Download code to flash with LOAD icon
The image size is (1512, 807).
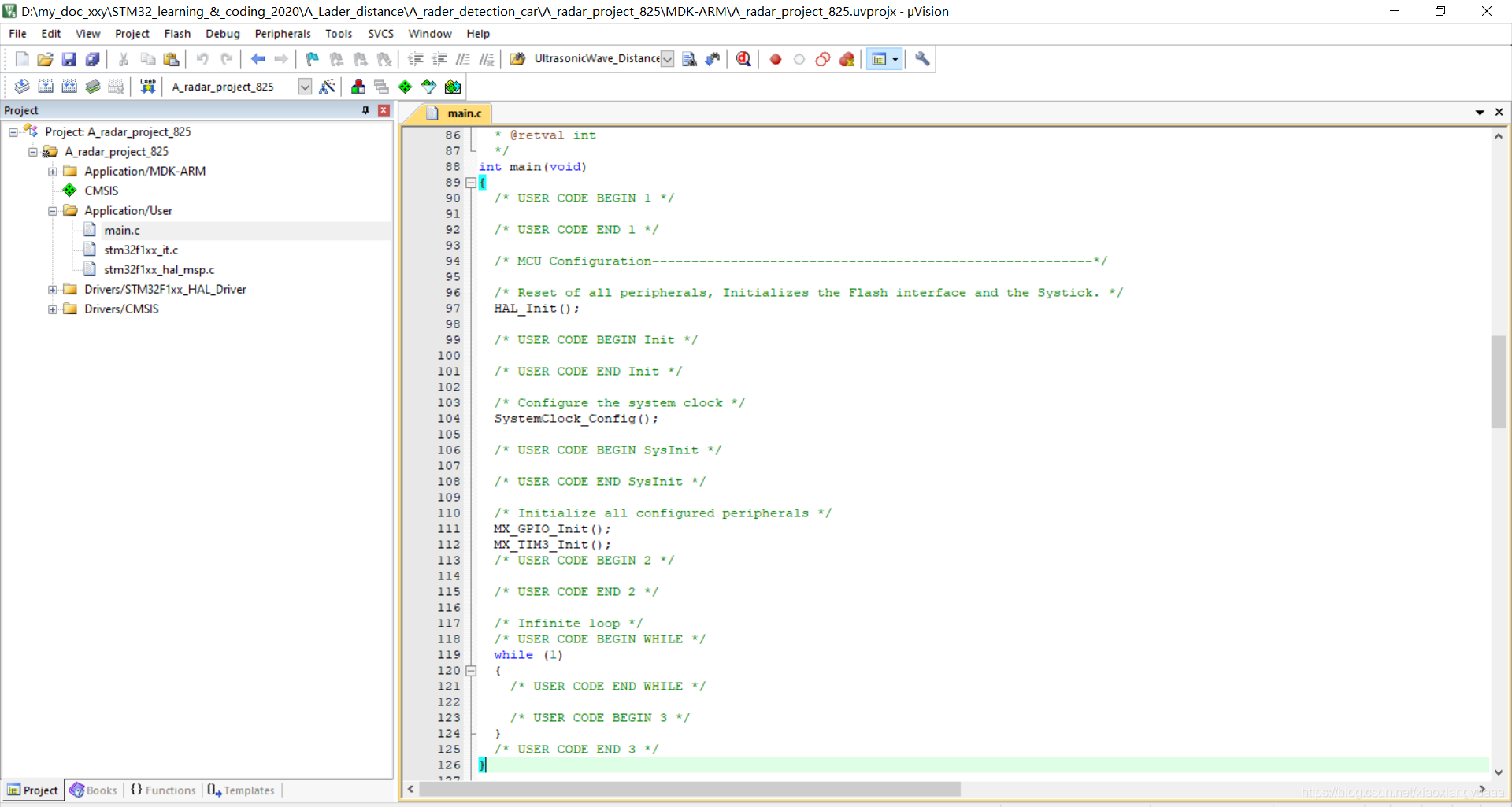[147, 87]
